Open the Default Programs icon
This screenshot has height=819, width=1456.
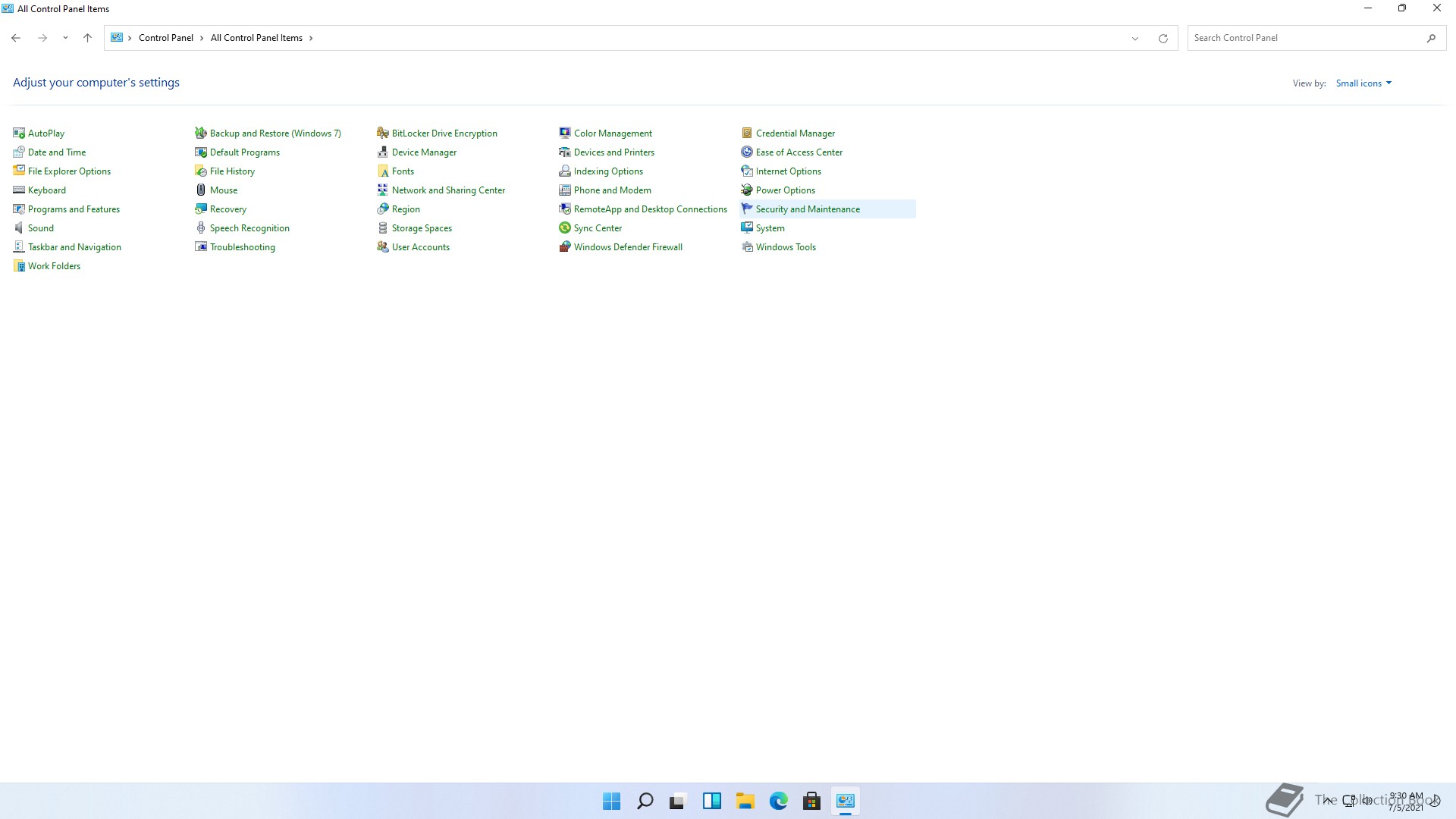(201, 152)
